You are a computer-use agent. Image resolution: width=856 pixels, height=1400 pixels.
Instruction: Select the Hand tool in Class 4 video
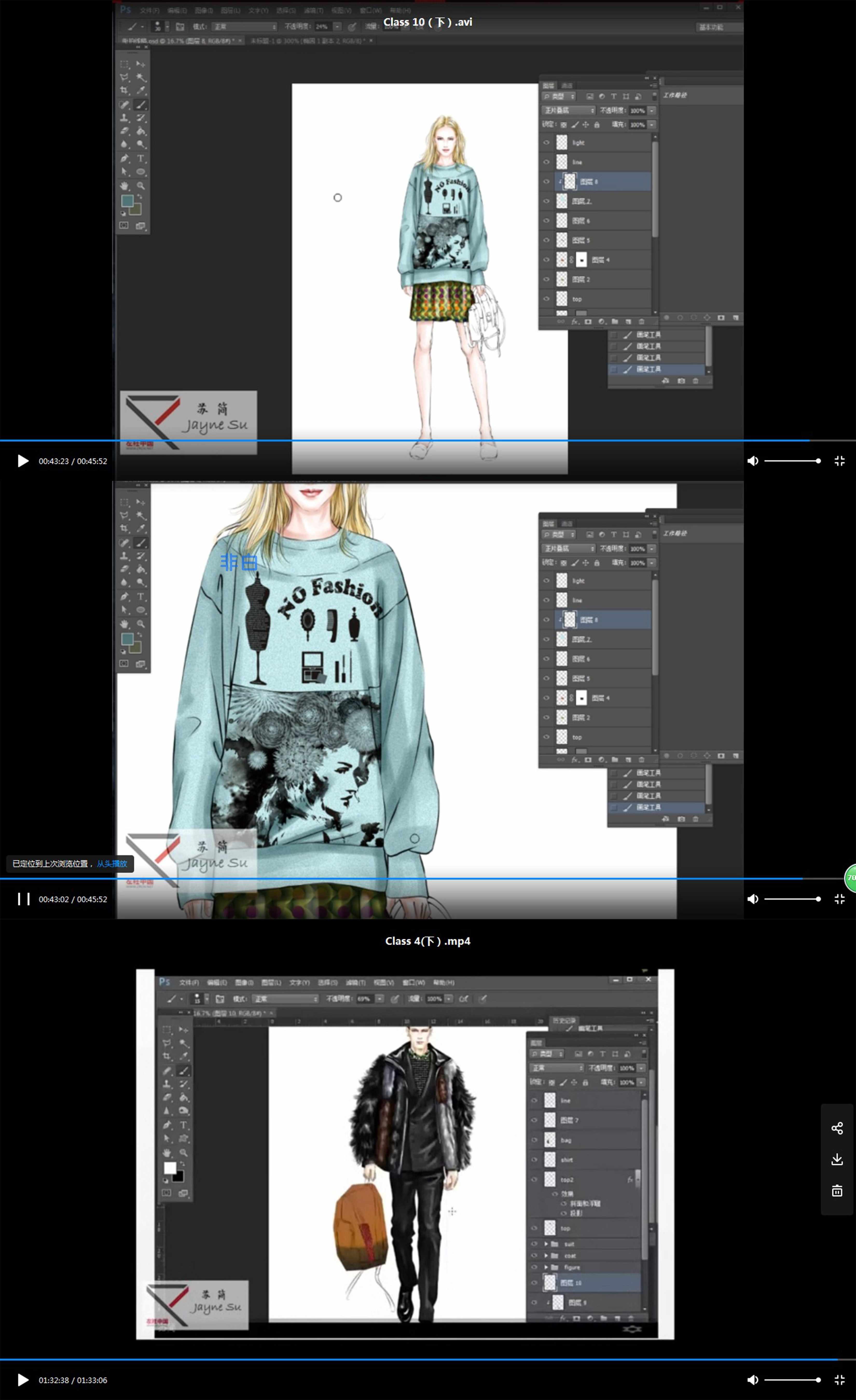tap(167, 1153)
